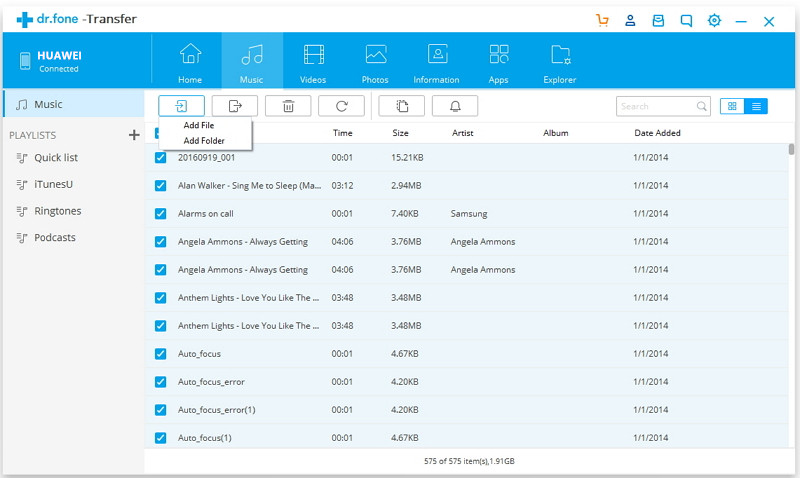Choose Add Folder from the menu
Viewport: 800px width, 478px height.
point(204,141)
